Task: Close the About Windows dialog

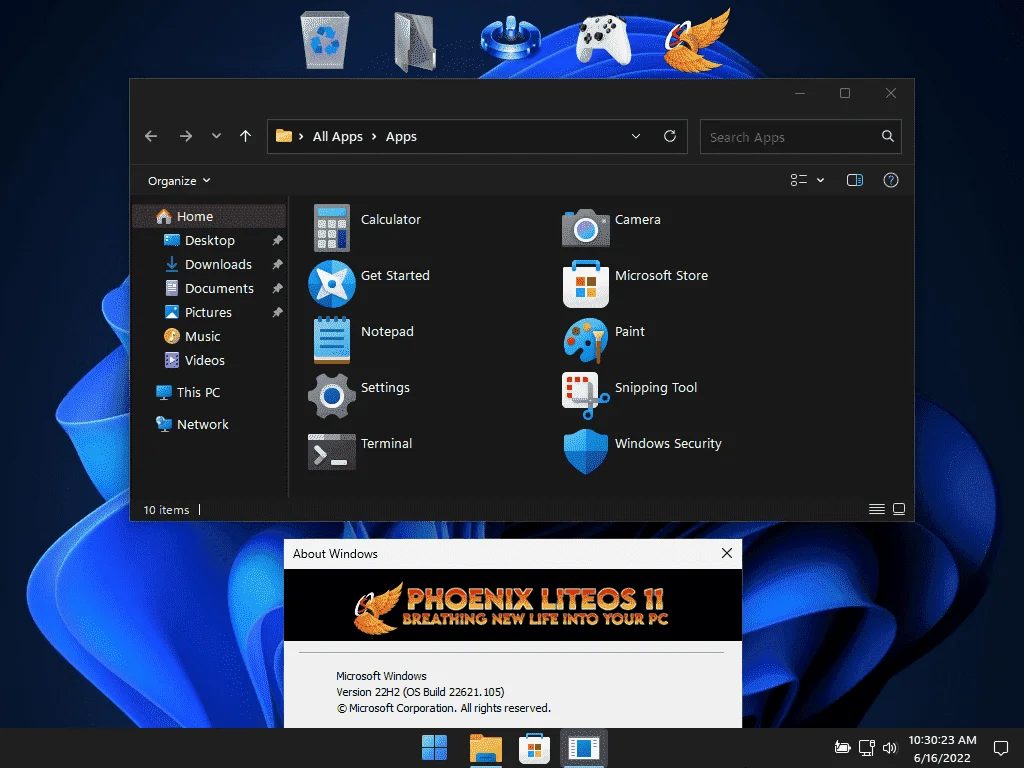Action: click(727, 553)
